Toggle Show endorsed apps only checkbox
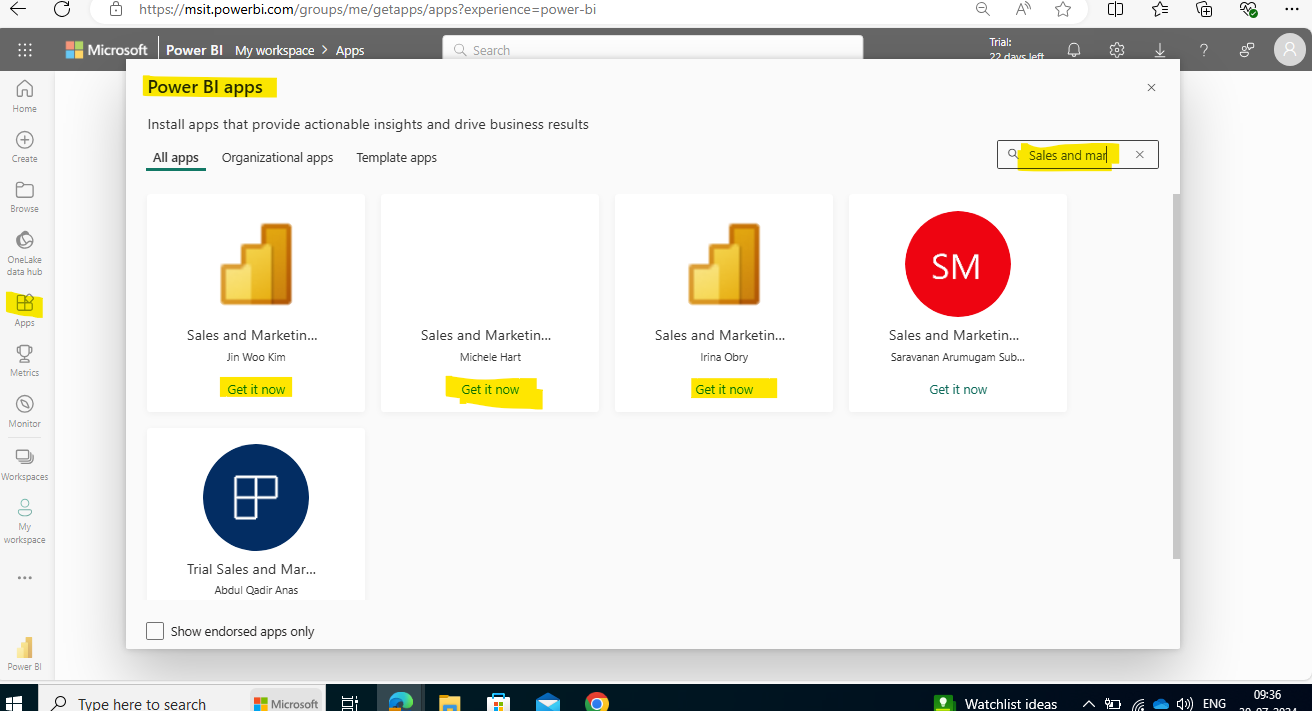This screenshot has width=1312, height=711. 155,631
